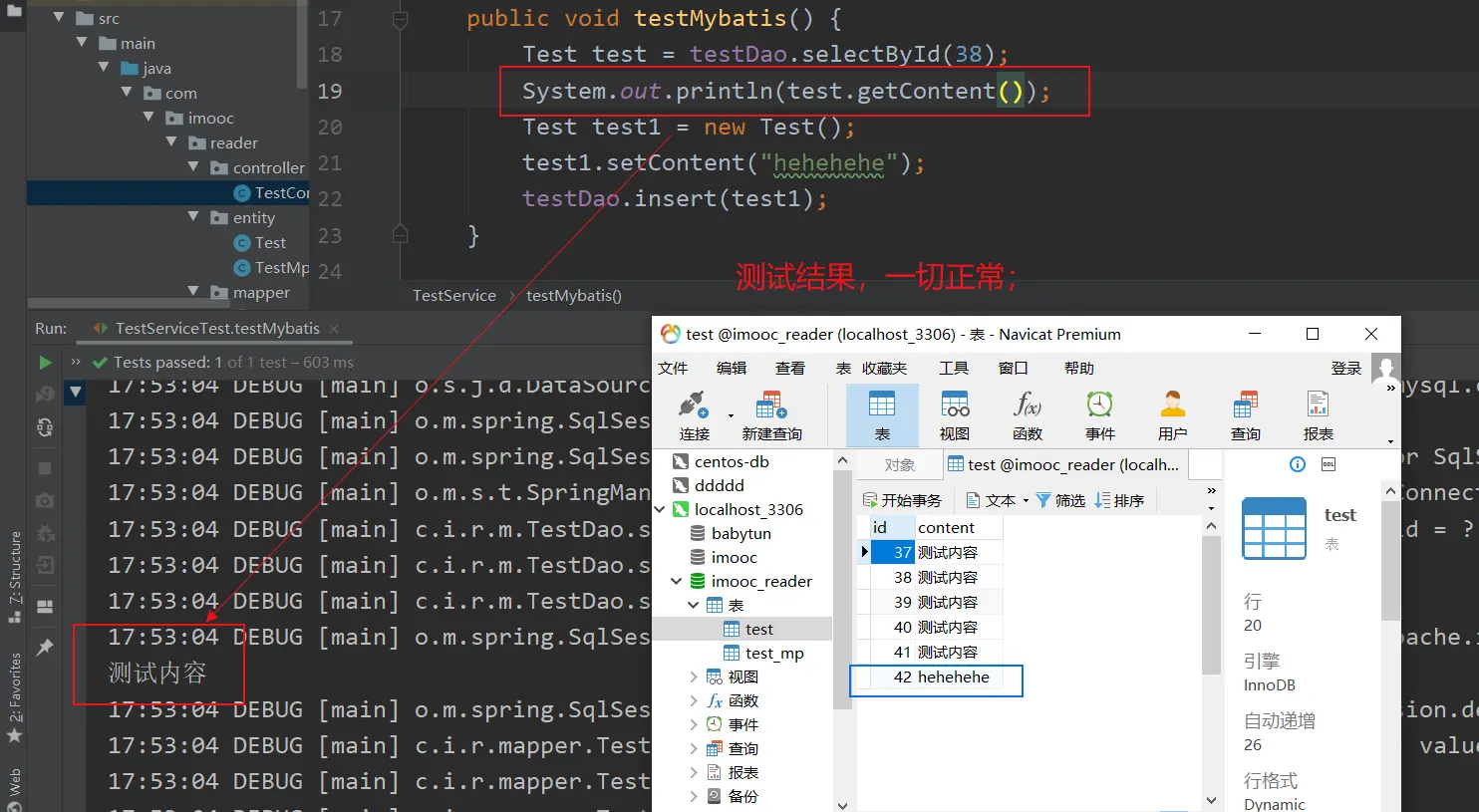
Task: Click 登录 login button in Navicat
Action: click(x=1346, y=369)
